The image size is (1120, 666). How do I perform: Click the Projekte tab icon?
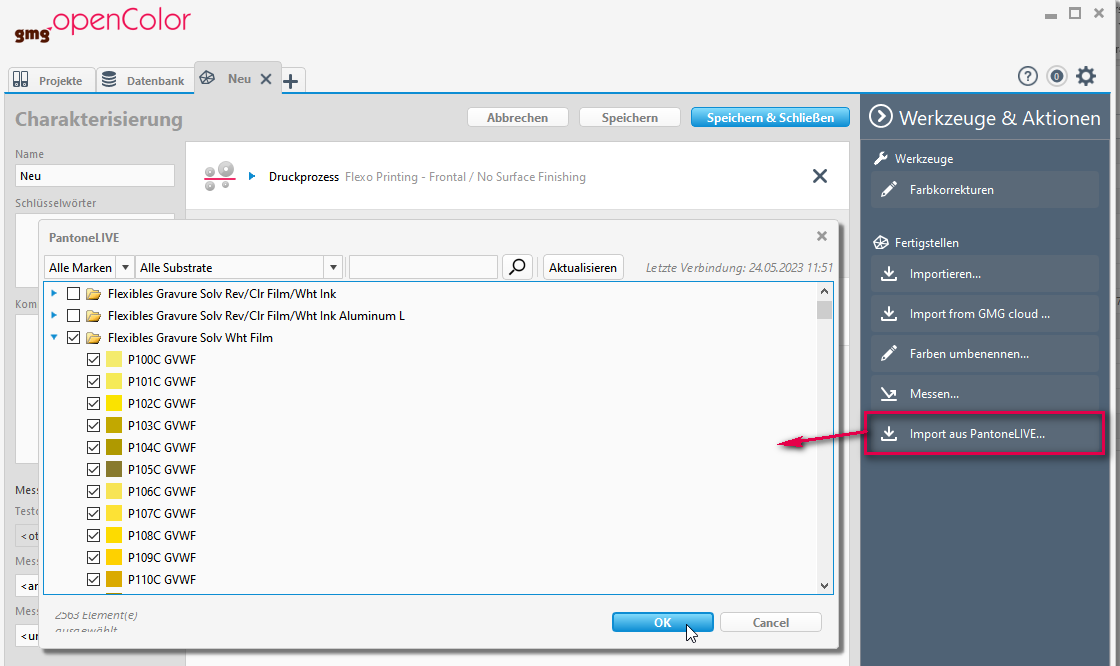(x=21, y=79)
